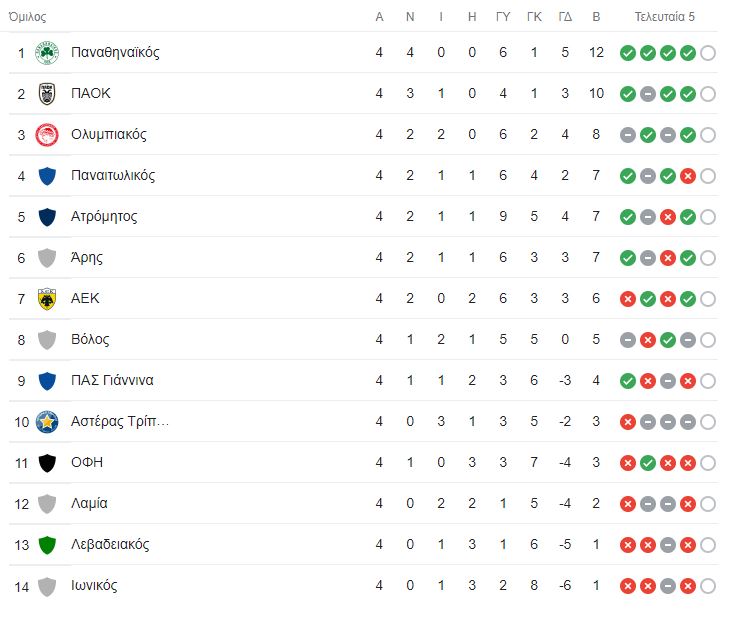This screenshot has height=619, width=744.
Task: Click Παναθηναϊκός first green win checkmark
Action: pos(628,53)
